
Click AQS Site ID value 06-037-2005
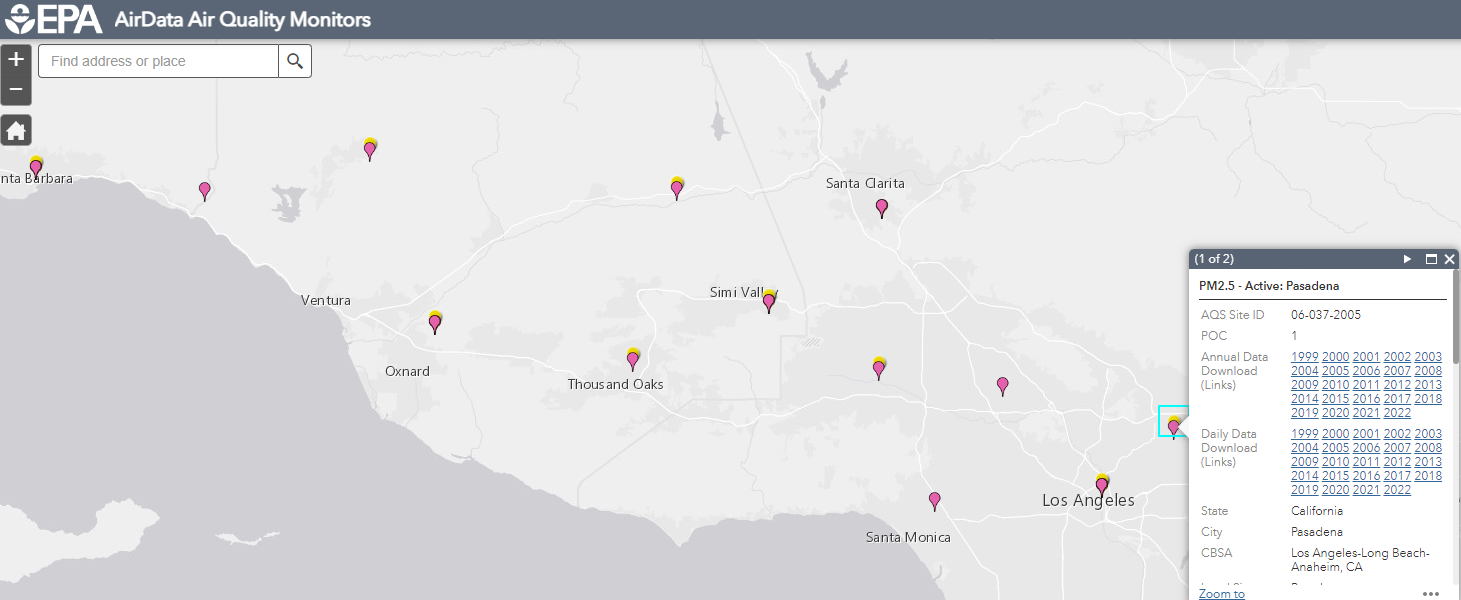tap(1326, 315)
